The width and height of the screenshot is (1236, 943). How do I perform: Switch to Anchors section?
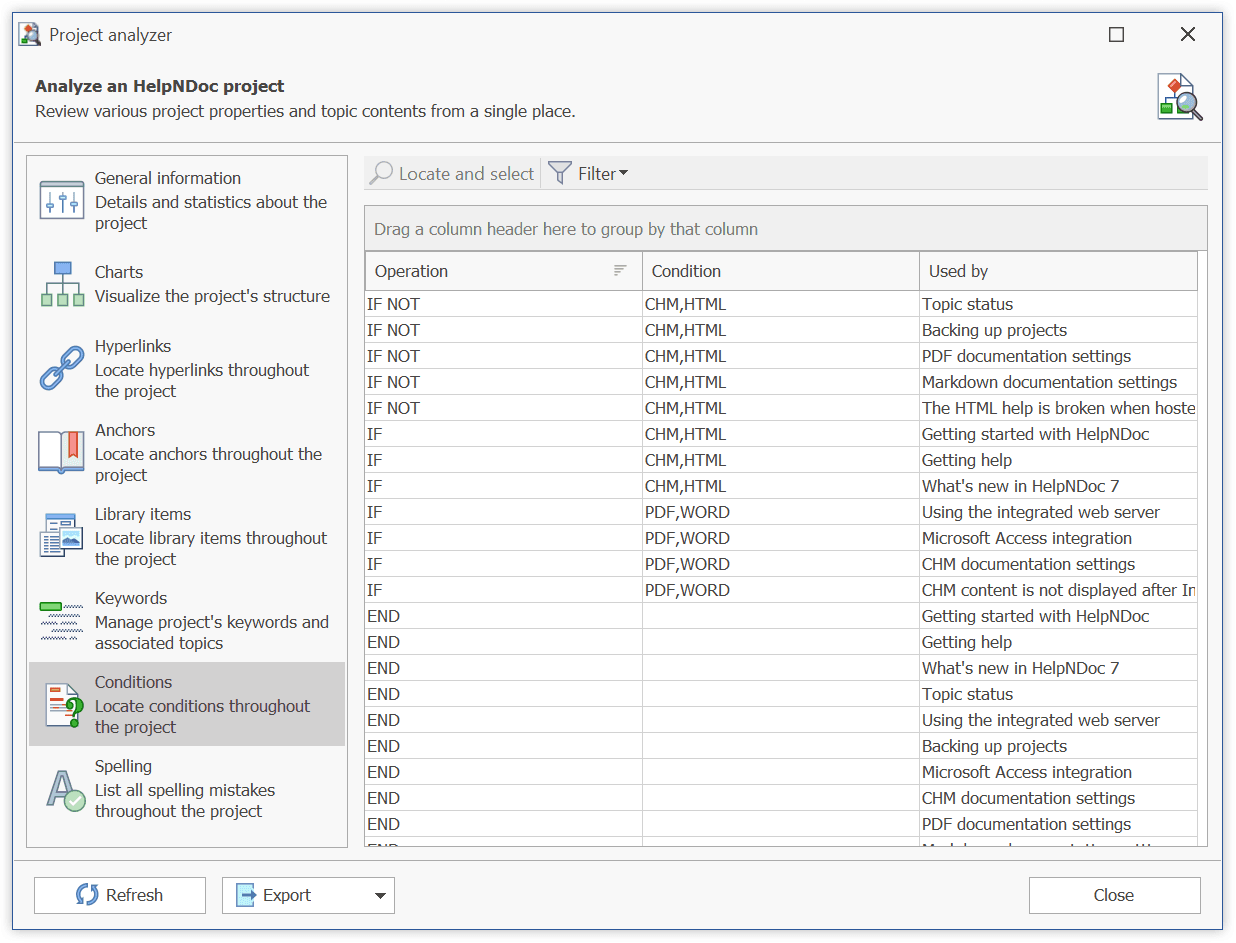click(187, 452)
